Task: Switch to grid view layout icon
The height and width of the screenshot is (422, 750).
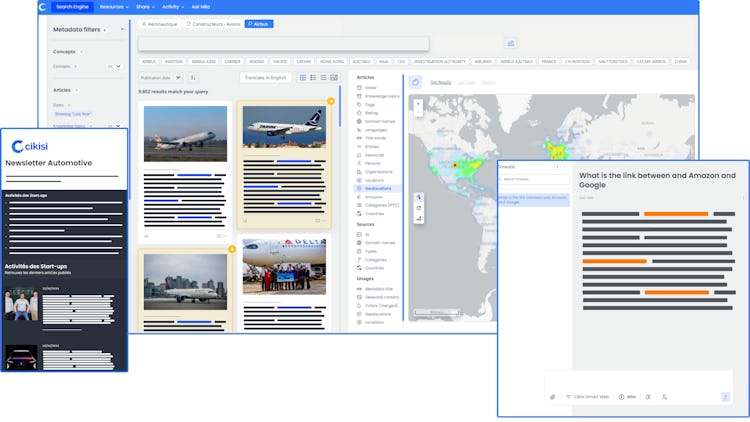Action: tap(303, 78)
